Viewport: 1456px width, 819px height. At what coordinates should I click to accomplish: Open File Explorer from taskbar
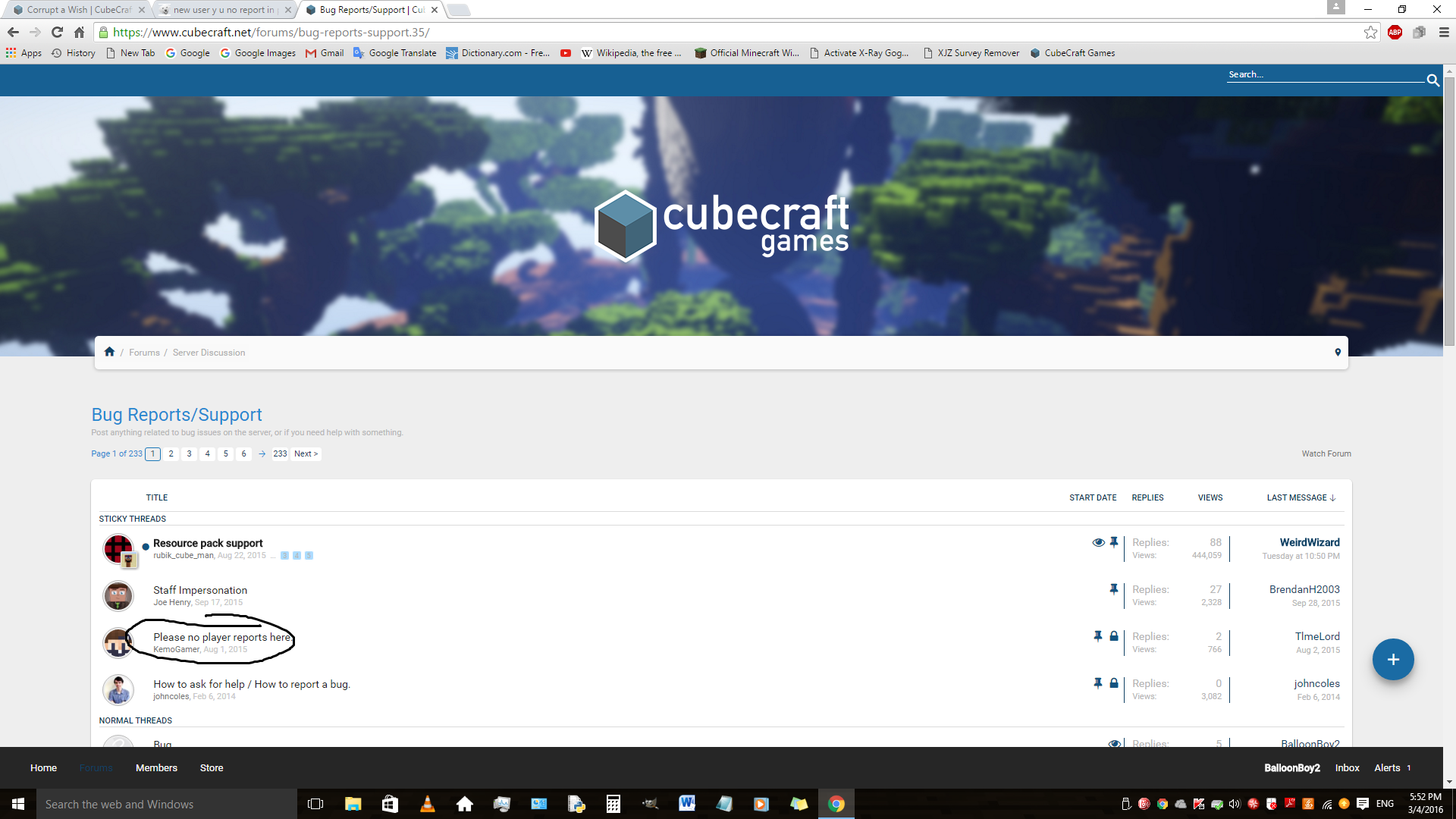coord(353,804)
